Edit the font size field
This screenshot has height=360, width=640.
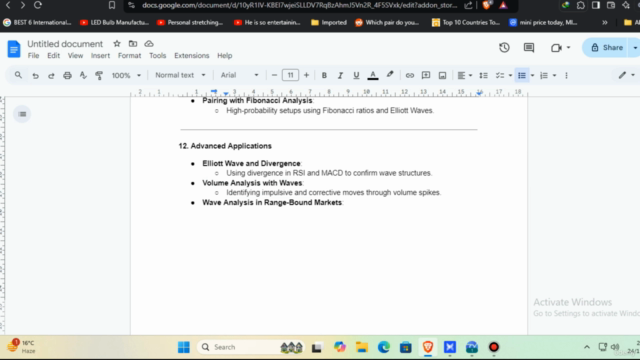[x=290, y=75]
